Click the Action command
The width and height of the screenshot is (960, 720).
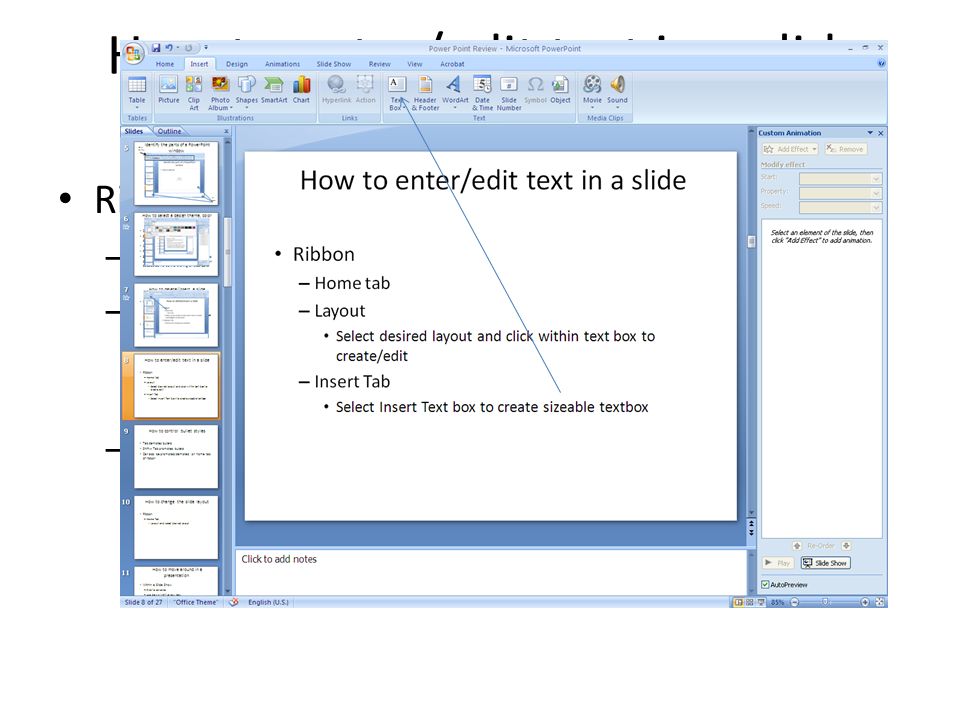pyautogui.click(x=366, y=89)
